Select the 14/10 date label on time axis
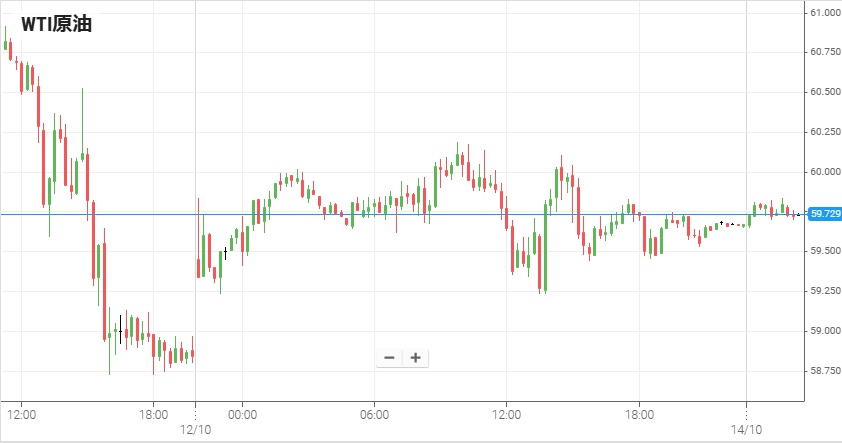The image size is (842, 443). pos(746,428)
